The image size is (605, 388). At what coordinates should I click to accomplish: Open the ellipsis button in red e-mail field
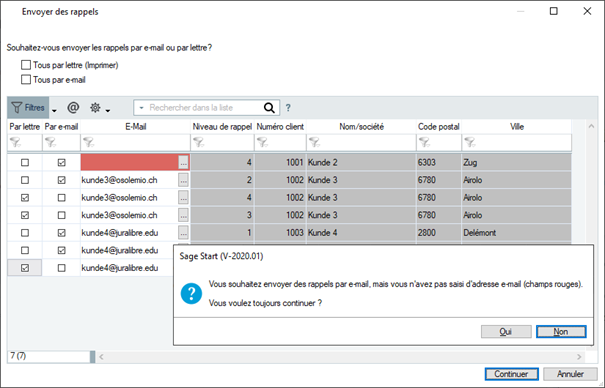(183, 163)
